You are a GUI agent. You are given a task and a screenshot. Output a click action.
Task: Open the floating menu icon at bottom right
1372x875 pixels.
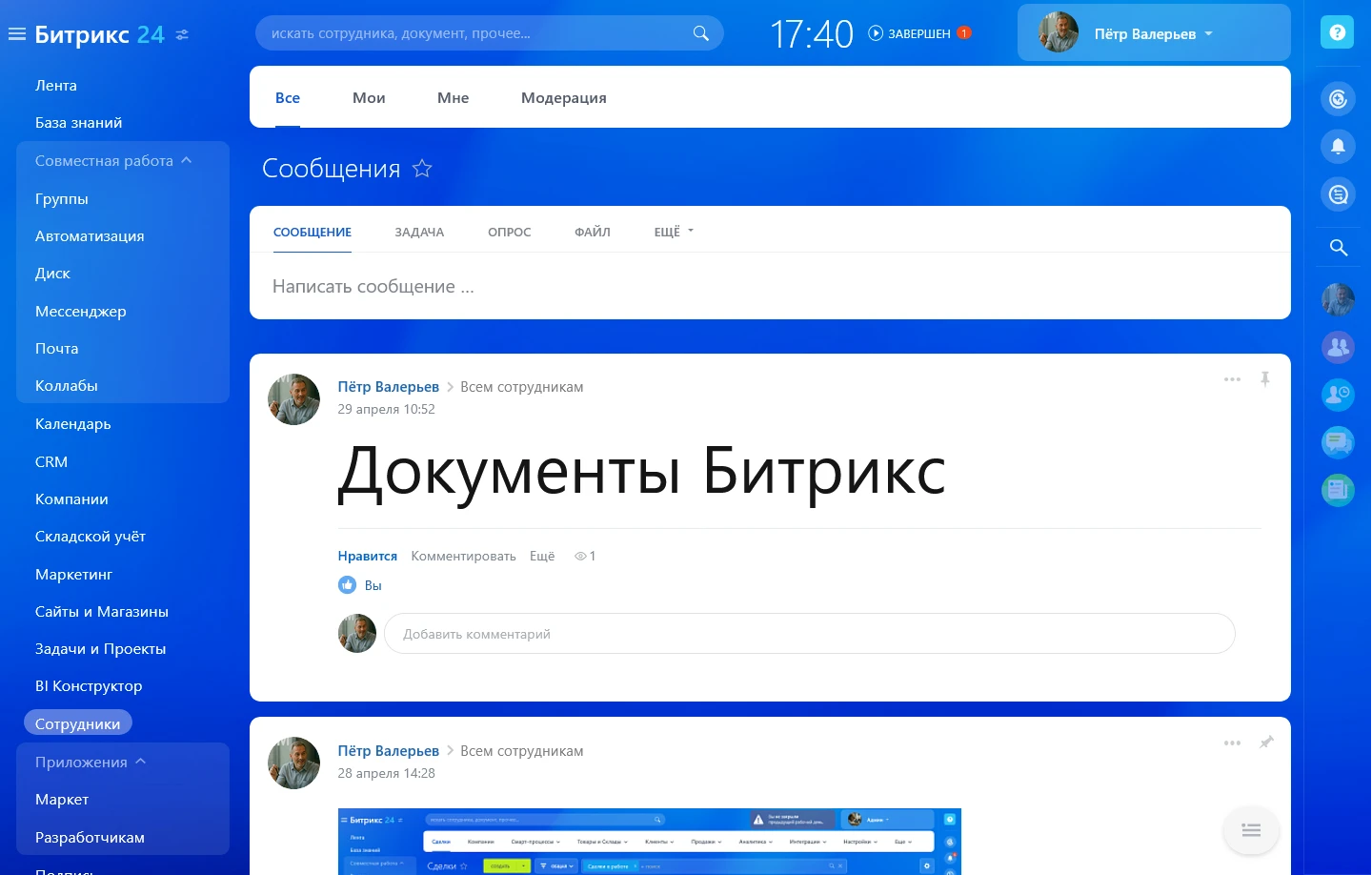(x=1250, y=830)
